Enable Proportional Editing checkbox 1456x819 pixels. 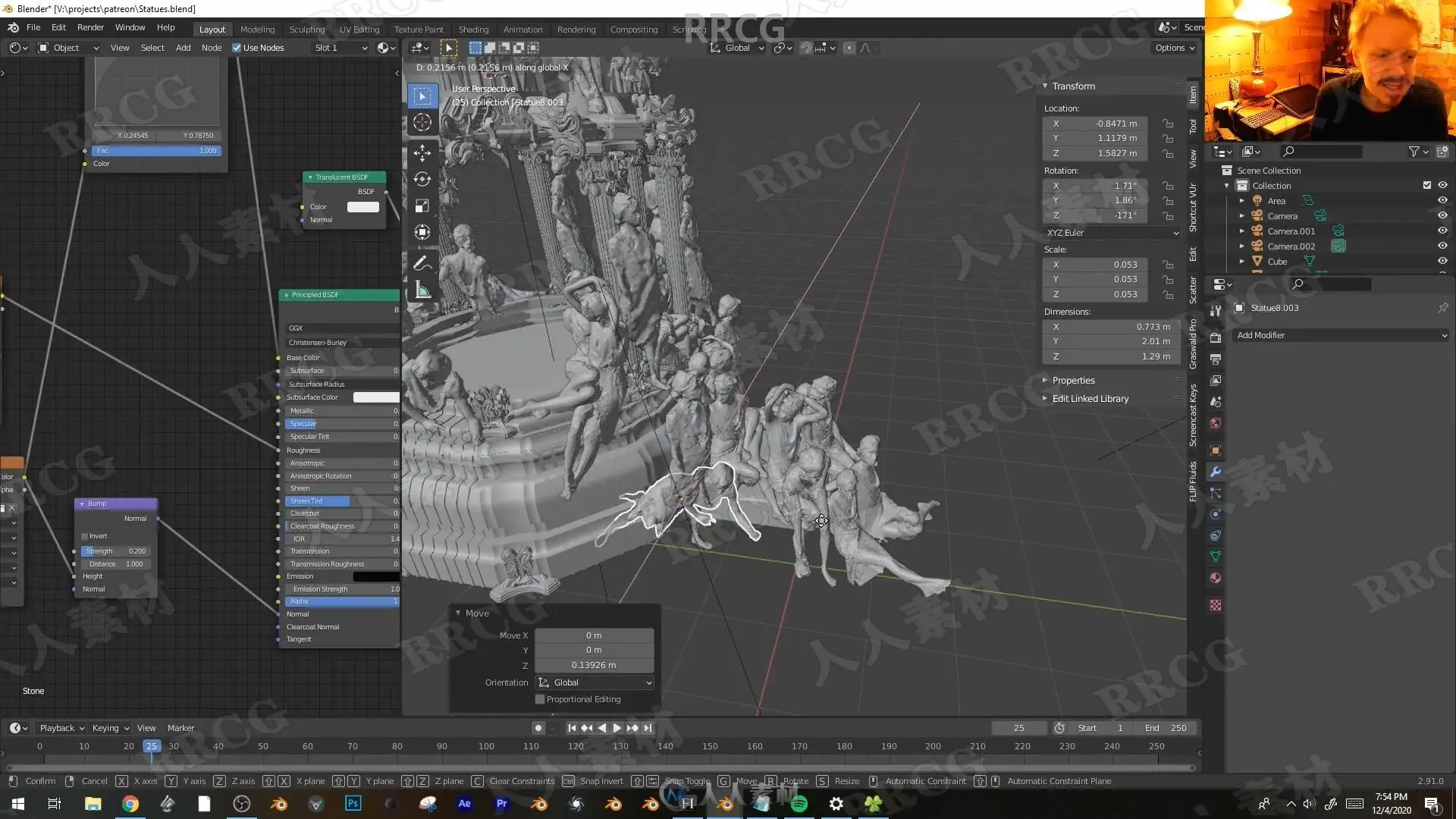pyautogui.click(x=540, y=699)
